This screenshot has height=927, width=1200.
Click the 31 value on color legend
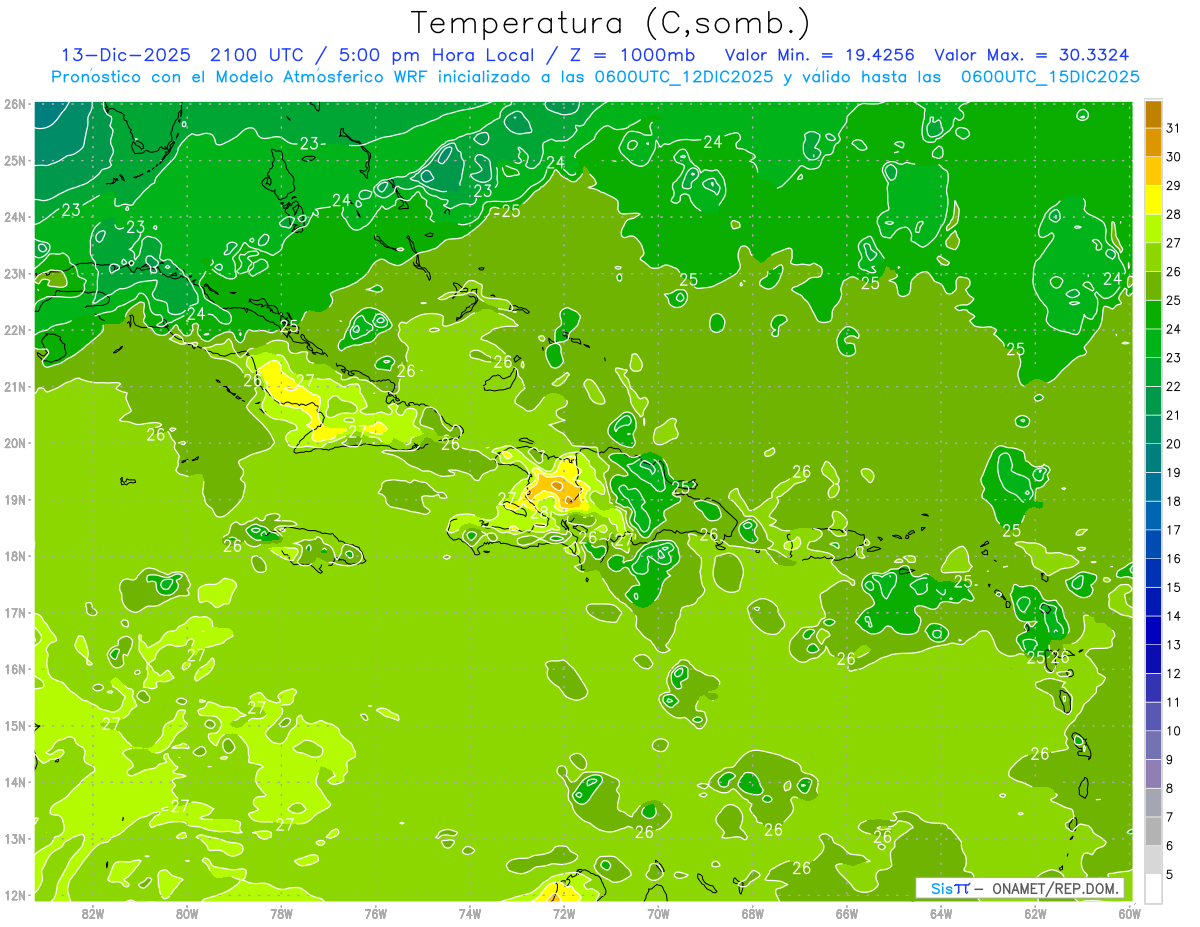click(x=1173, y=127)
